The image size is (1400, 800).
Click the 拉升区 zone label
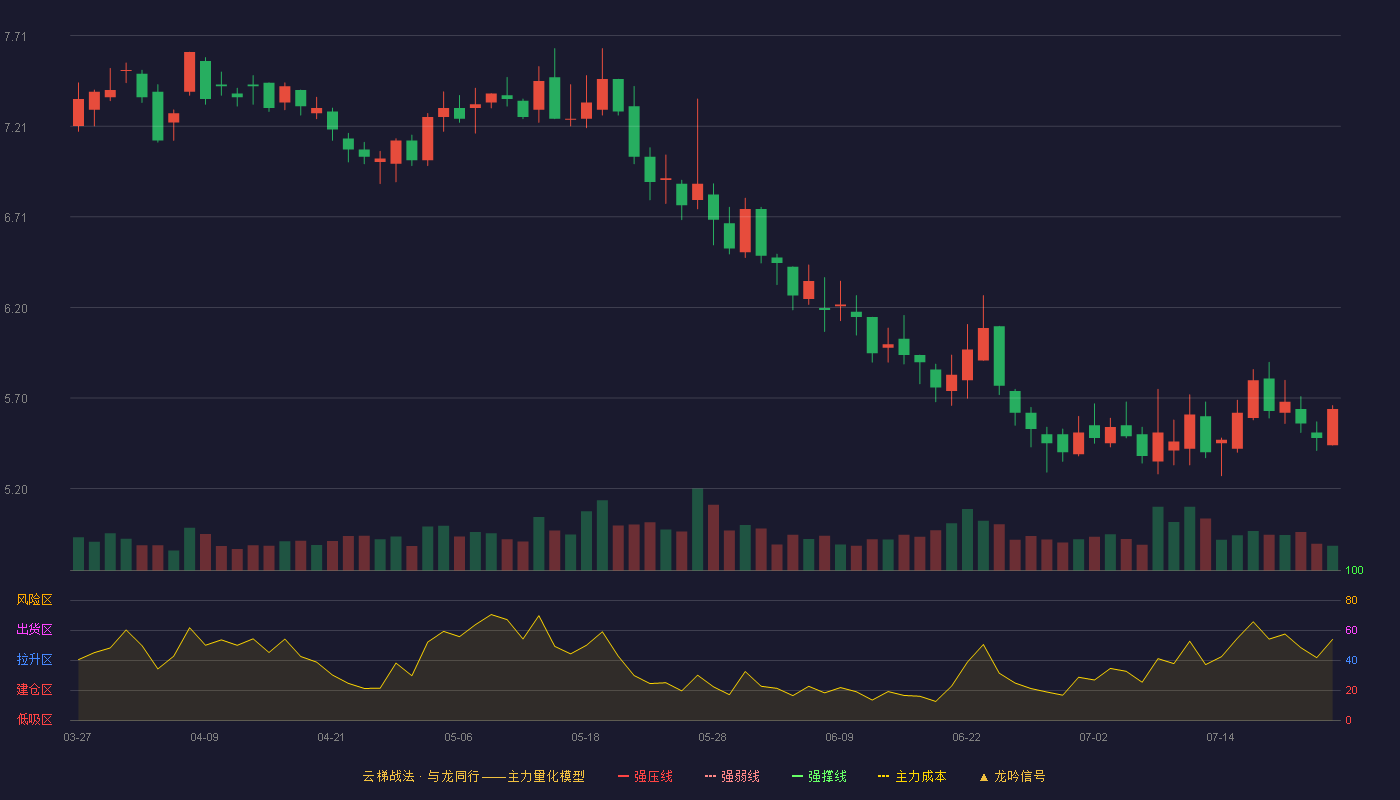click(34, 660)
